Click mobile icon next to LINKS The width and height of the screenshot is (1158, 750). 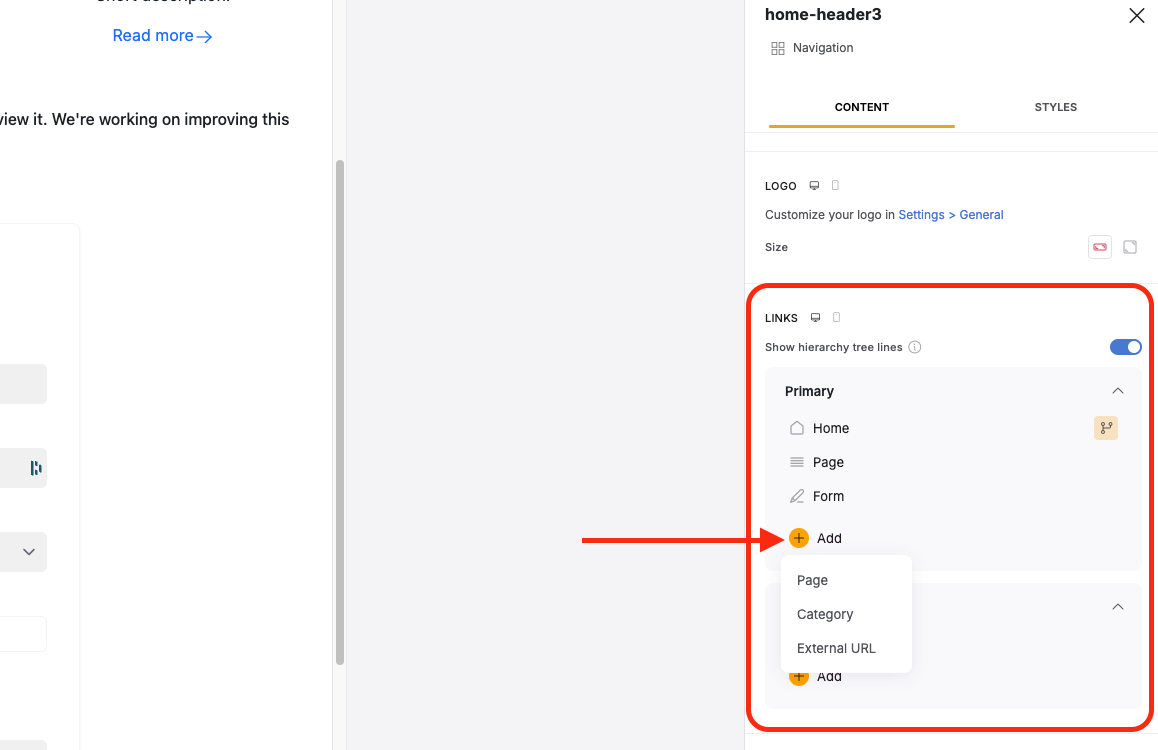[837, 317]
